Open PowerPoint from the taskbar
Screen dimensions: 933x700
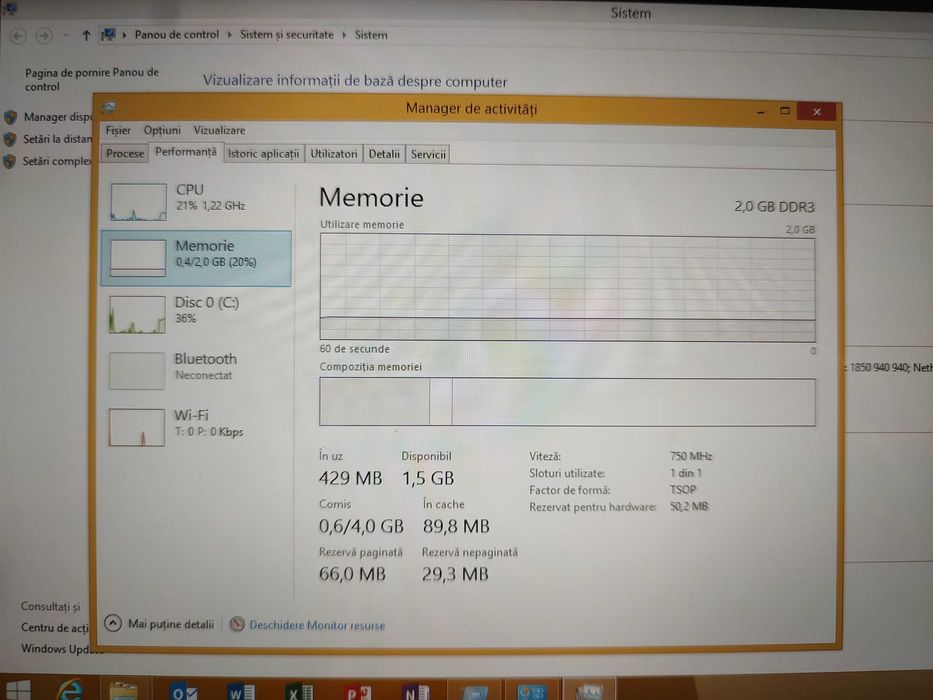tap(358, 693)
